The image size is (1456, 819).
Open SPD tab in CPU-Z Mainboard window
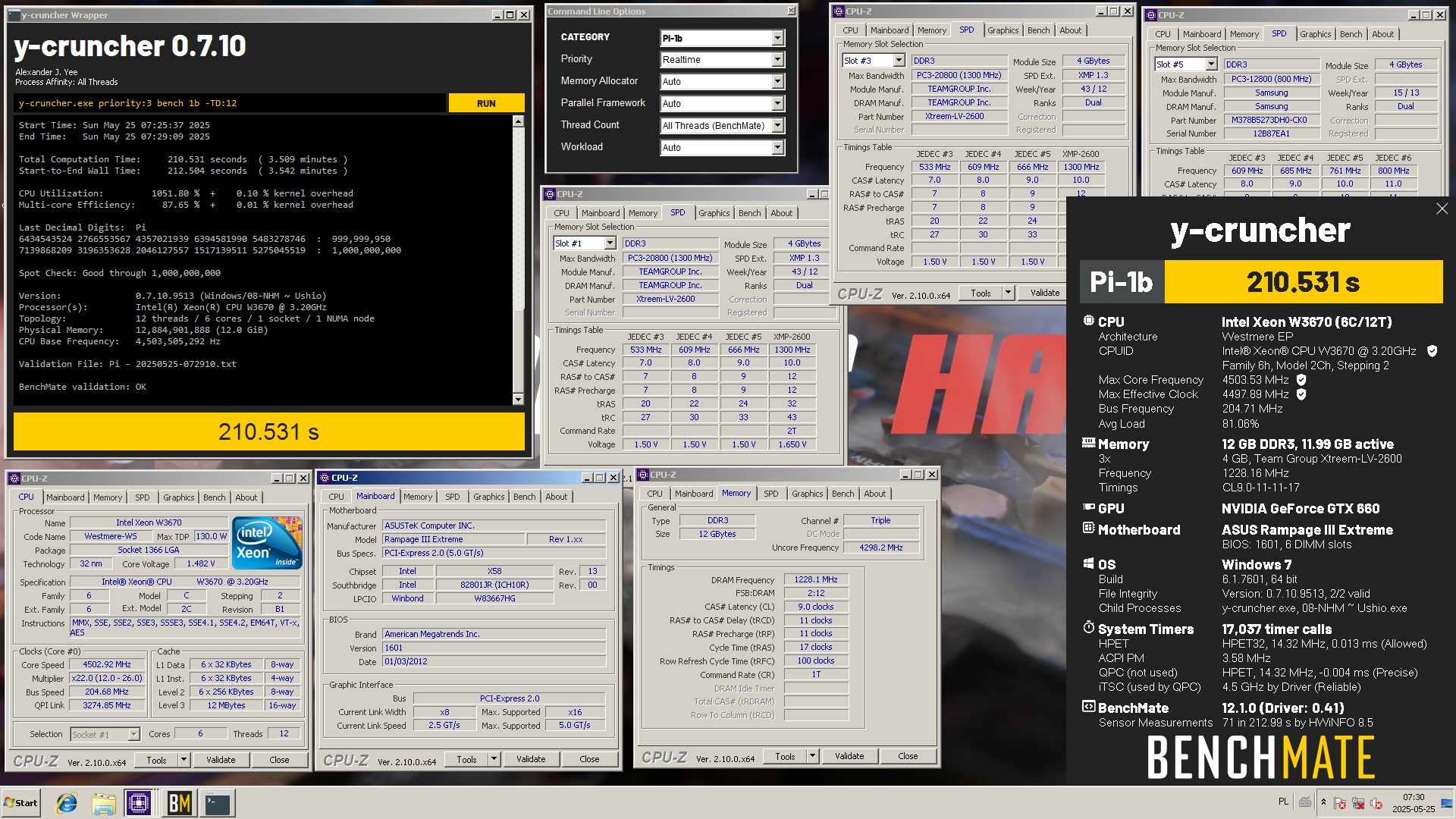pyautogui.click(x=452, y=497)
